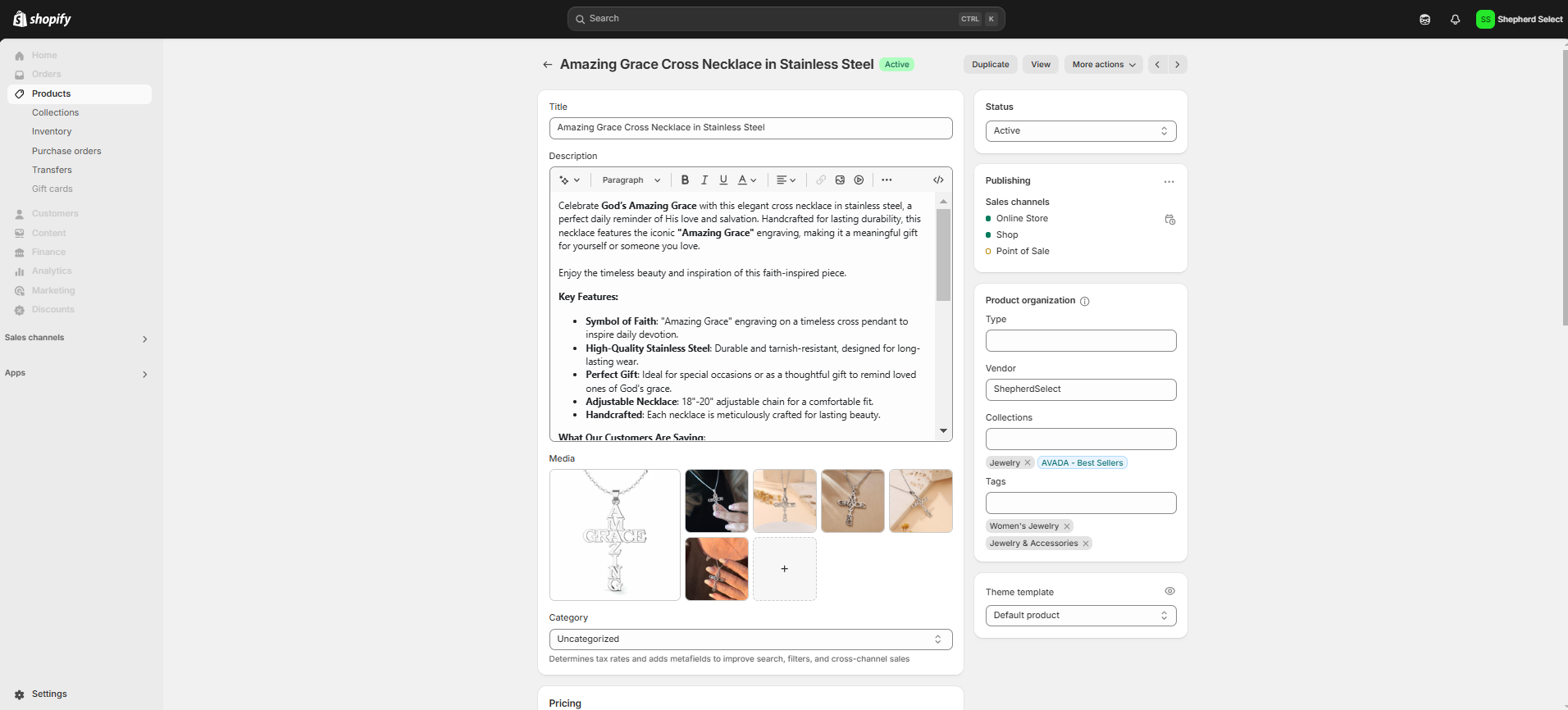Click the description scrollbar thumb
This screenshot has width=1568, height=710.
[x=943, y=255]
